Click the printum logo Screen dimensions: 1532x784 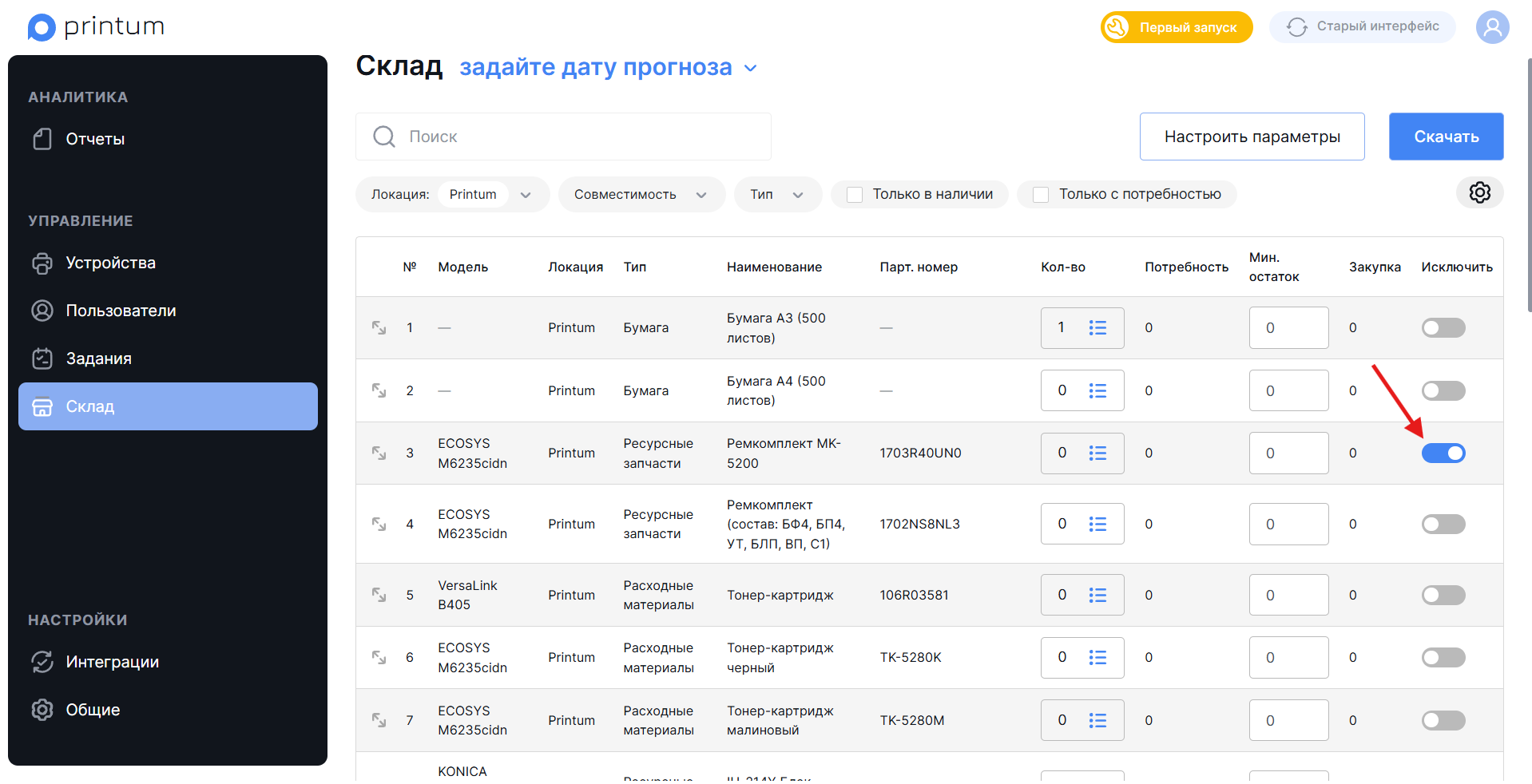(x=96, y=27)
